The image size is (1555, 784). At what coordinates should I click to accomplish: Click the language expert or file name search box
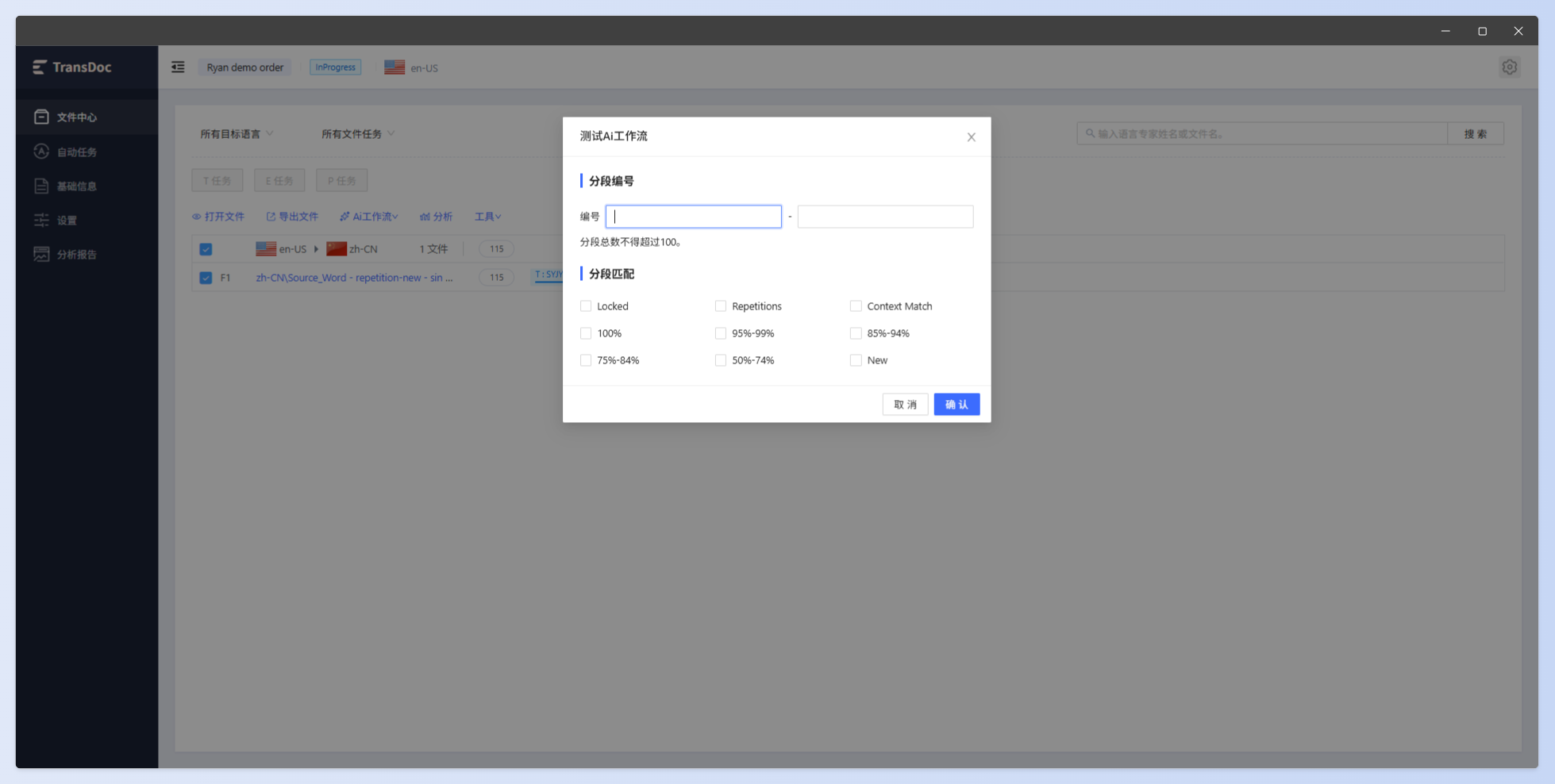pos(1262,134)
